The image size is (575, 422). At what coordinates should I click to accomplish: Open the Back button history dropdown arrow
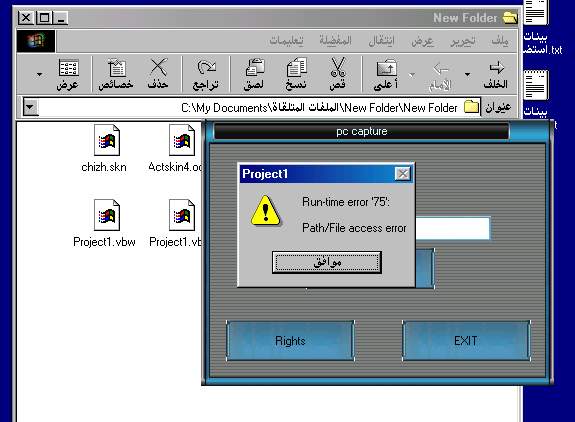pyautogui.click(x=467, y=74)
